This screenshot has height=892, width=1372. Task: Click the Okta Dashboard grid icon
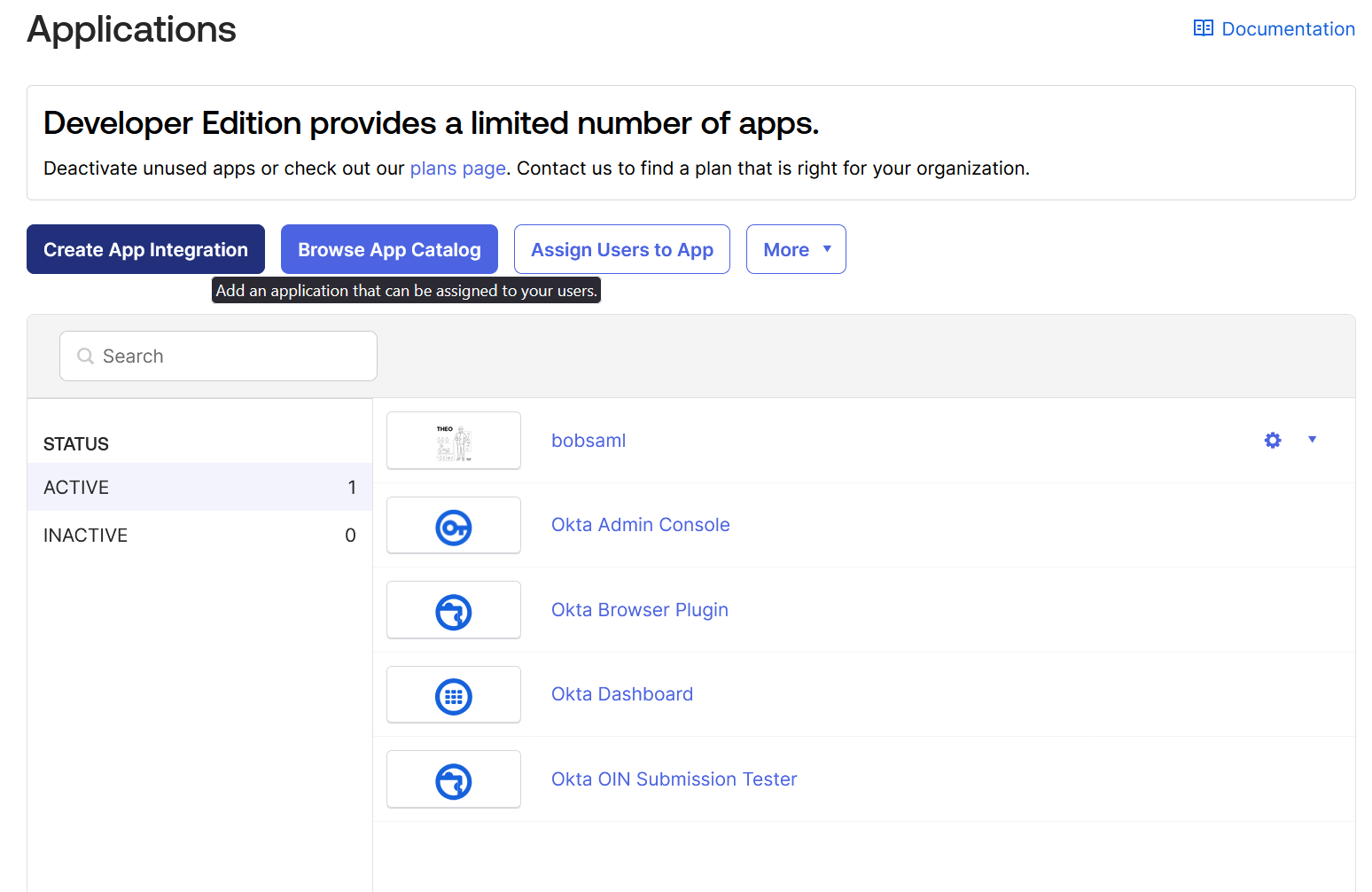453,697
